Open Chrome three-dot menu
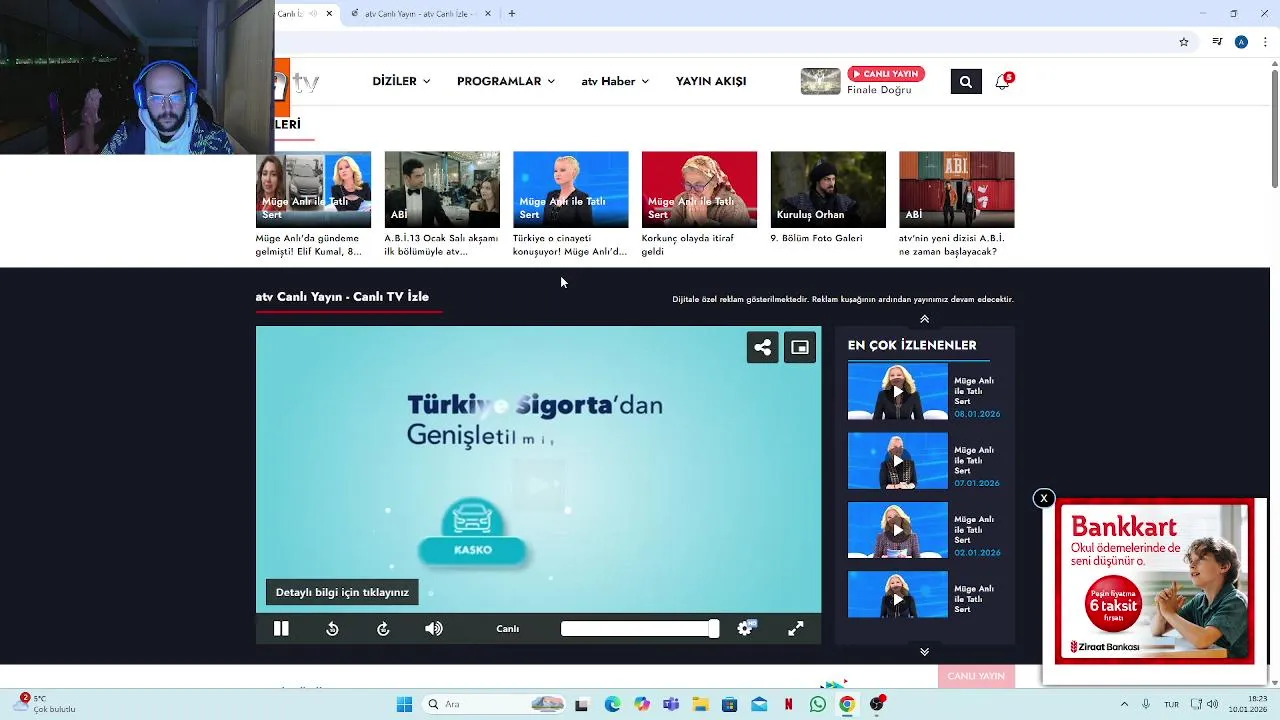The height and width of the screenshot is (720, 1280). (x=1266, y=42)
